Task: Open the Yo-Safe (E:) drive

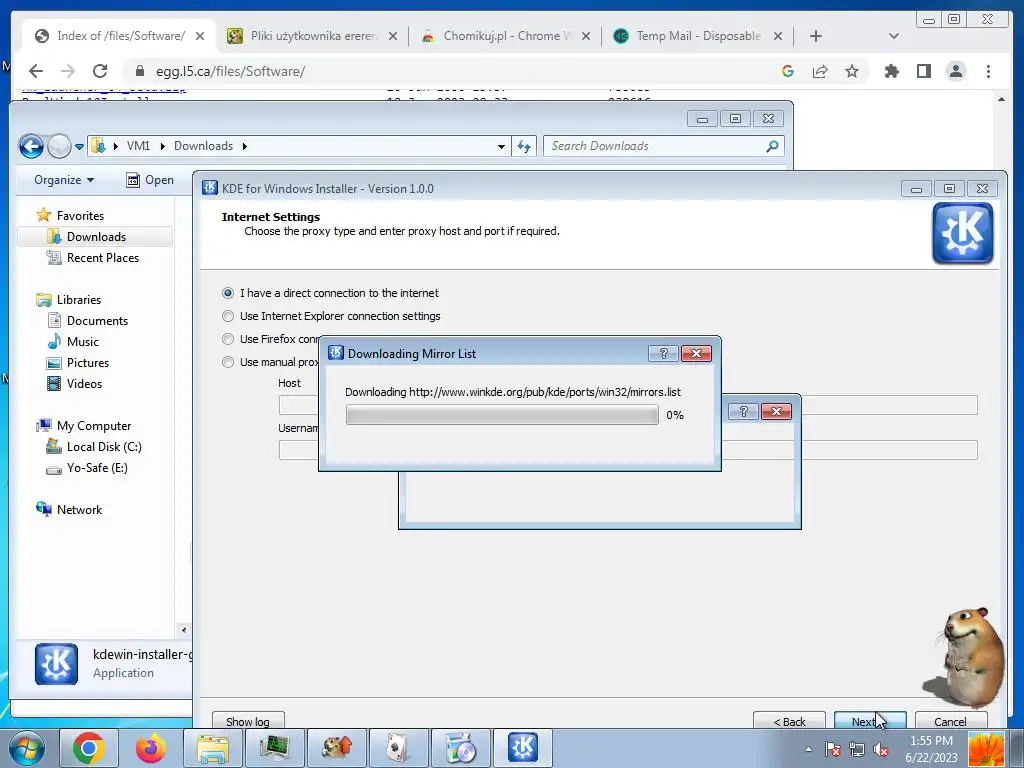Action: tap(97, 468)
